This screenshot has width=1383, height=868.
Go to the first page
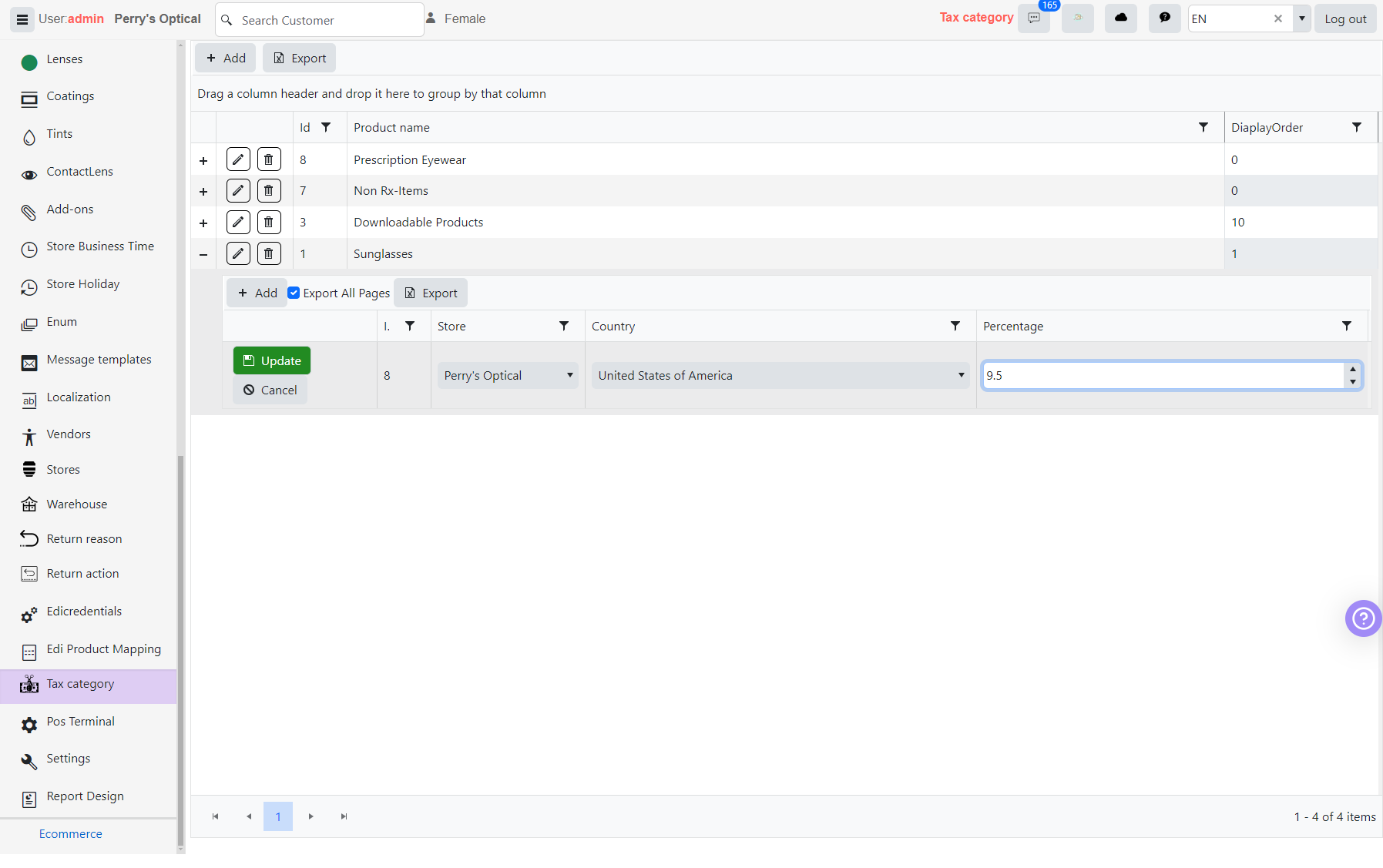[216, 816]
